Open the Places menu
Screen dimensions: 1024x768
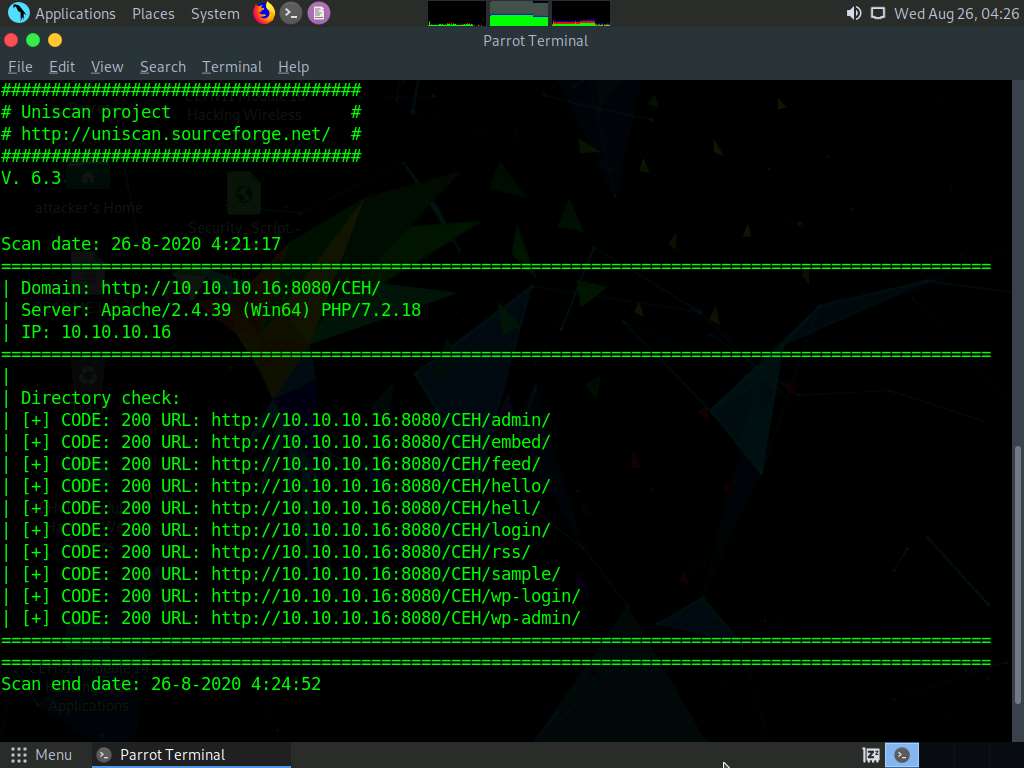point(153,14)
